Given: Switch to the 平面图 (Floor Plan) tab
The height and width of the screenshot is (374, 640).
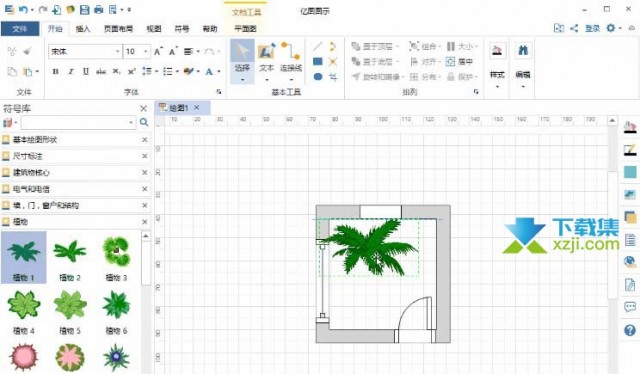Looking at the screenshot, I should 245,29.
